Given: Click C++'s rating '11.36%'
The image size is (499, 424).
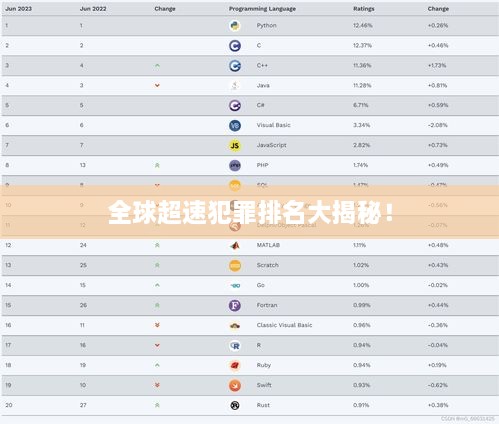Looking at the screenshot, I should [362, 65].
